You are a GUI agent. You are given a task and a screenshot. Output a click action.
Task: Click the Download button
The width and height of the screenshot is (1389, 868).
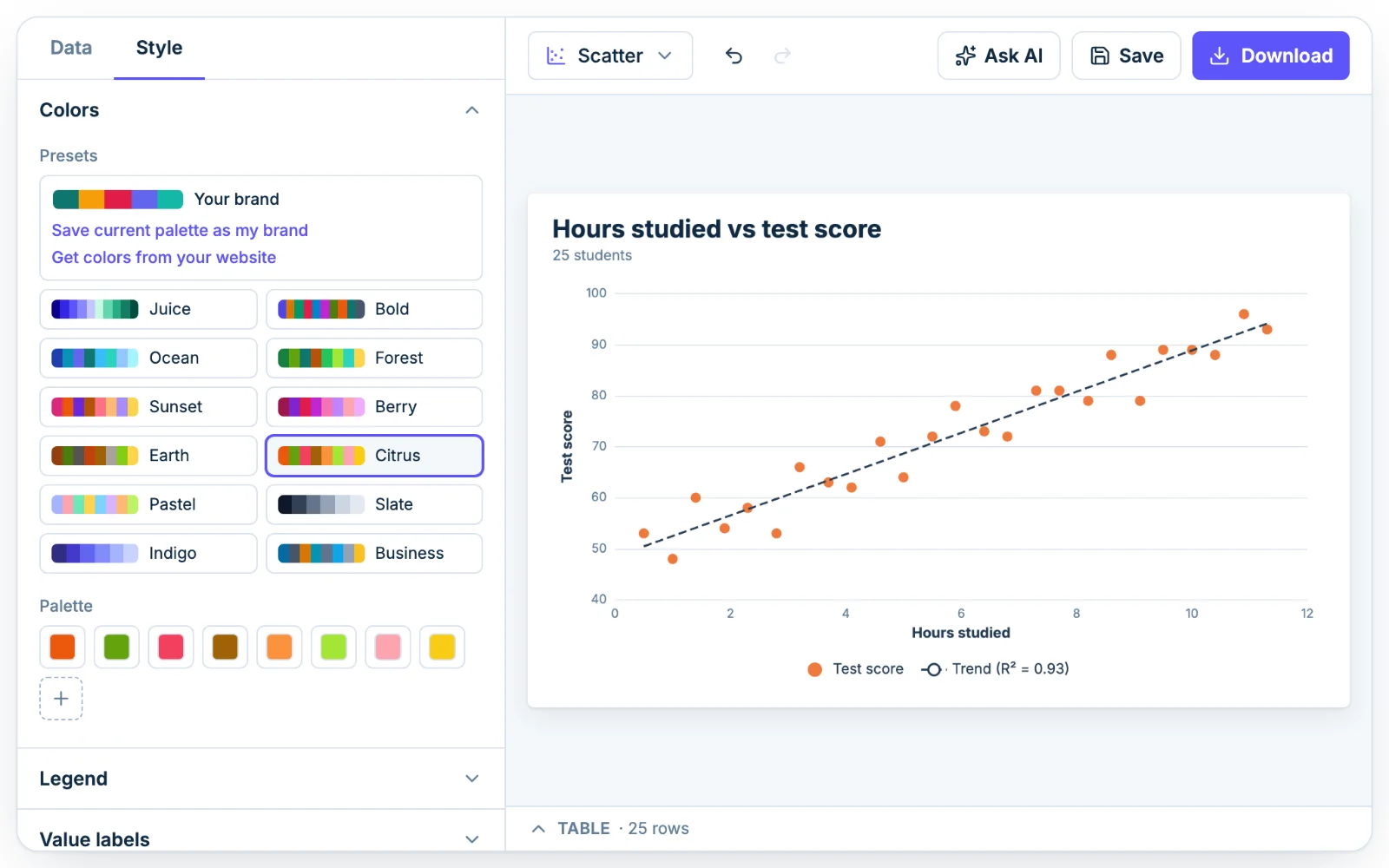point(1270,56)
